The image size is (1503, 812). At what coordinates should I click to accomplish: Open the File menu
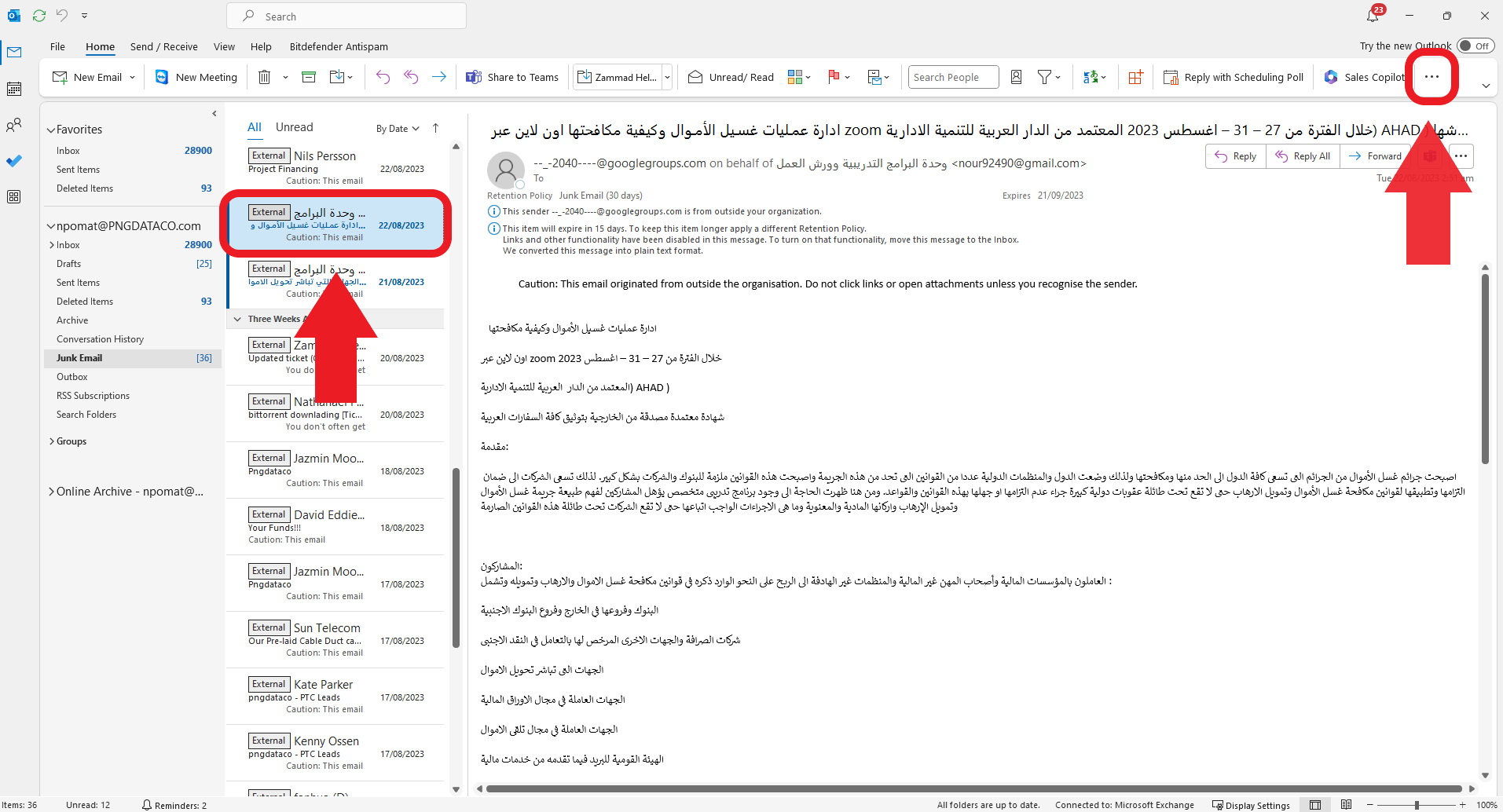(57, 46)
